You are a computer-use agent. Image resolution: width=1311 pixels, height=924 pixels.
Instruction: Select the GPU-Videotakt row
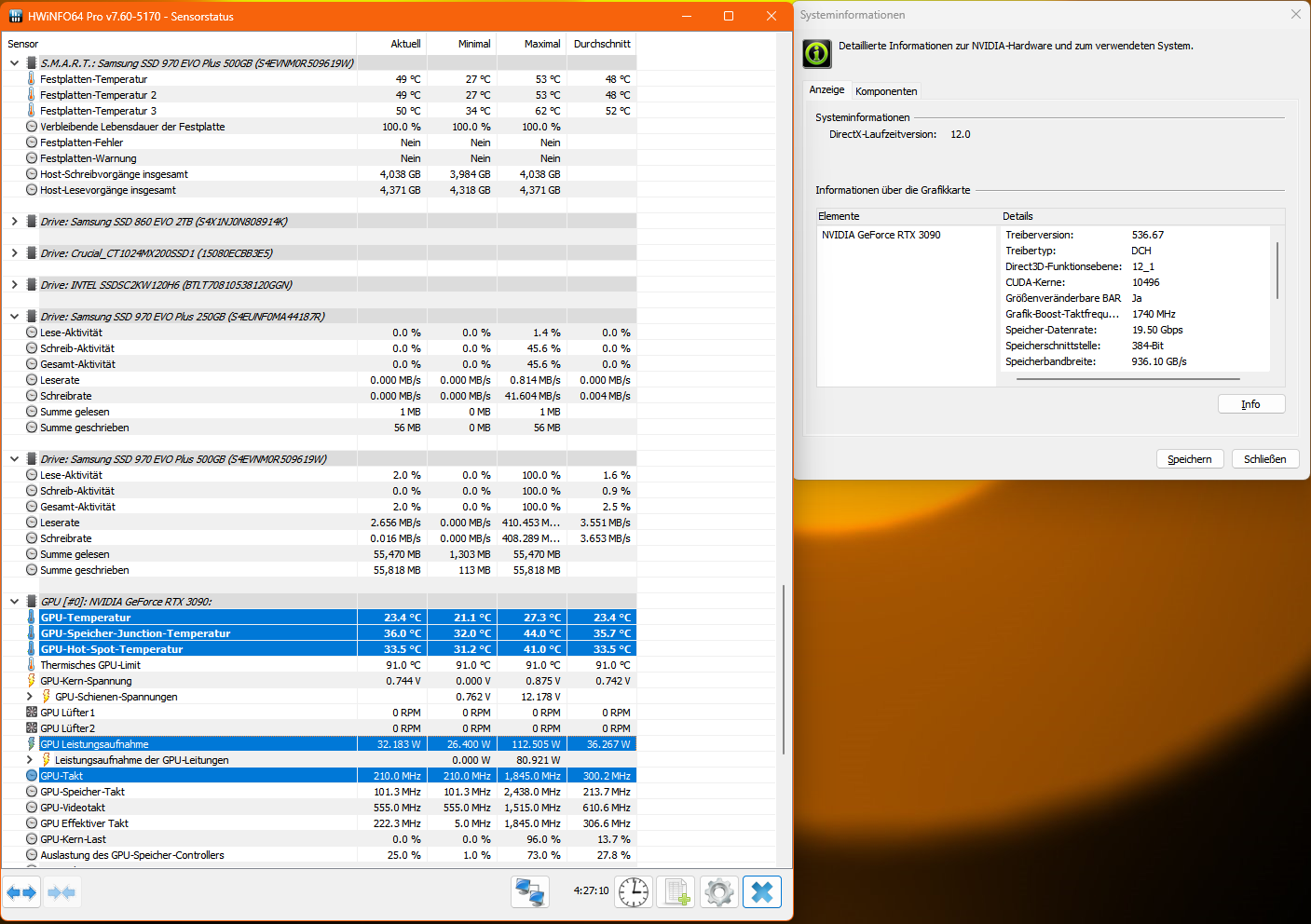(319, 808)
